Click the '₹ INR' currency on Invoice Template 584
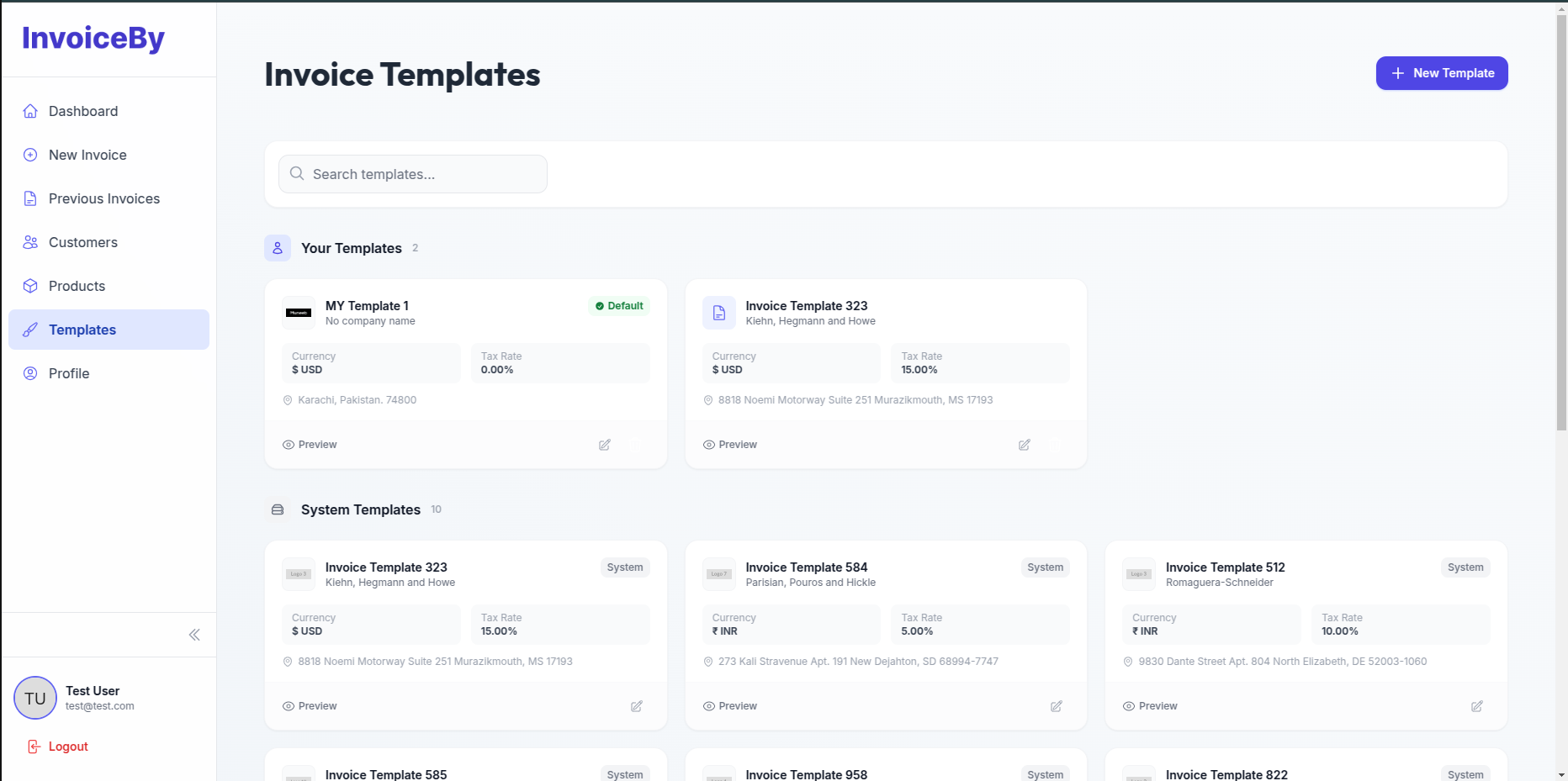 [x=725, y=631]
